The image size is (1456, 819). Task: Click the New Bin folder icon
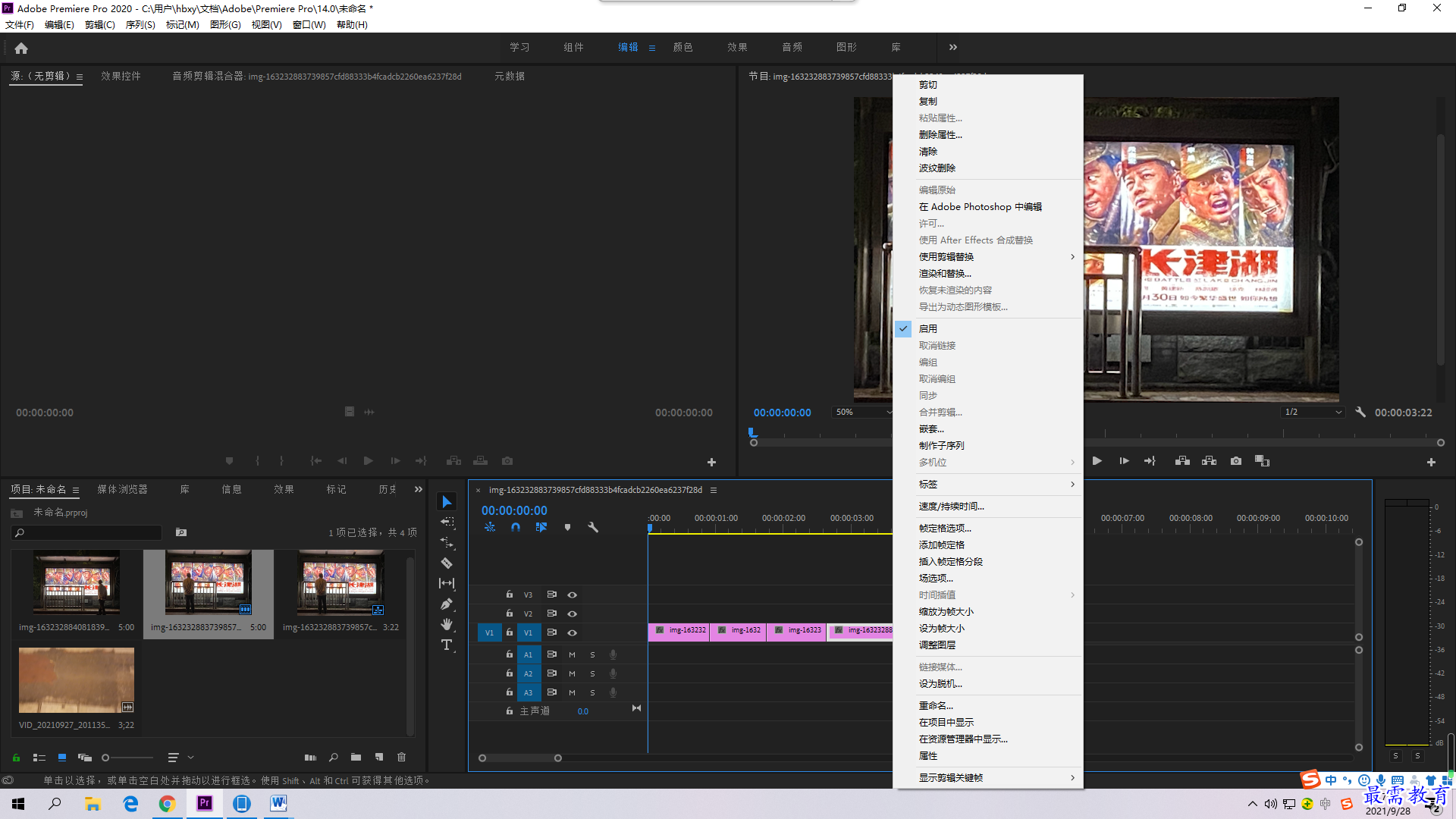coord(356,757)
